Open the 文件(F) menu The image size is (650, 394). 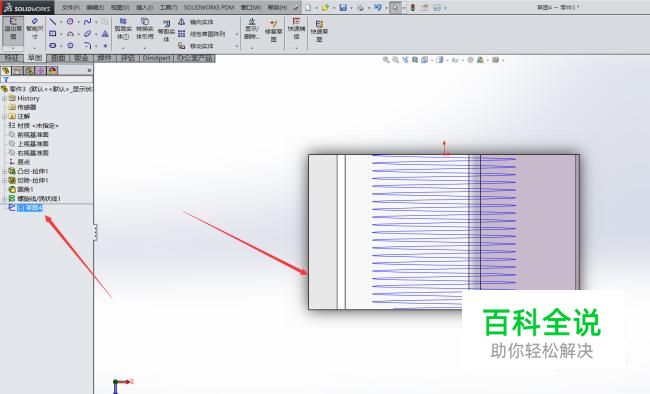pyautogui.click(x=70, y=7)
